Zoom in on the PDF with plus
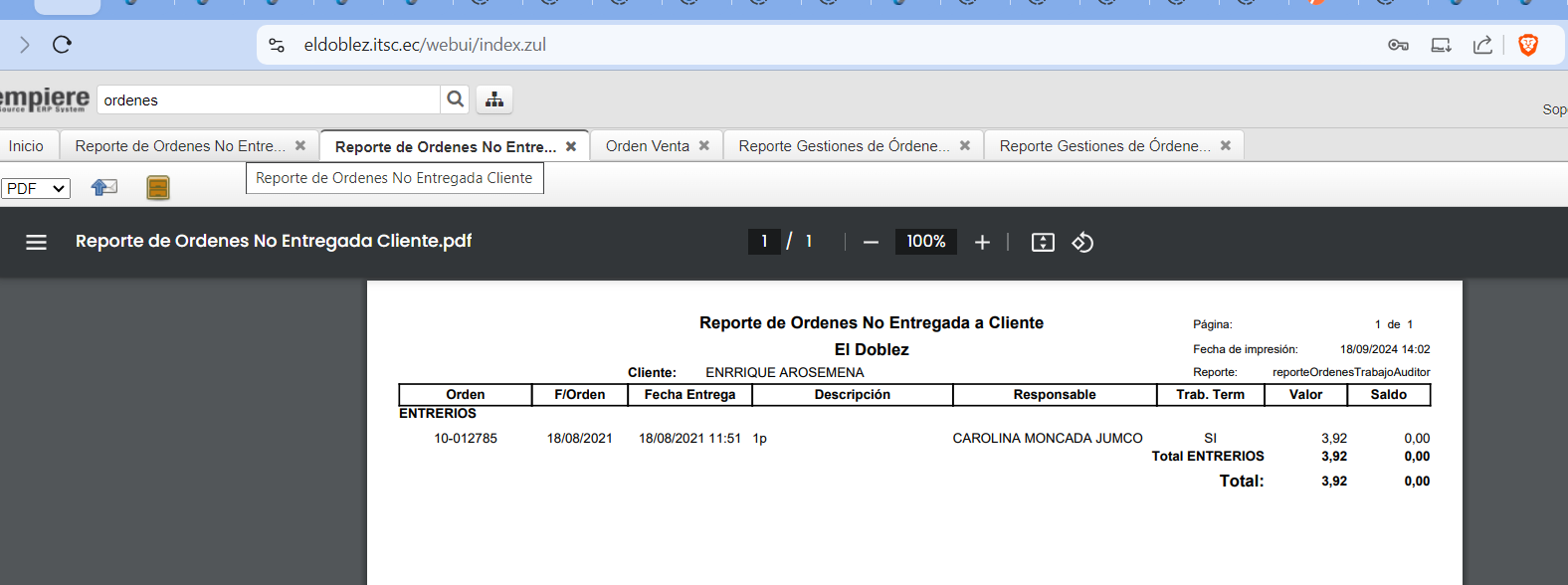This screenshot has height=585, width=1568. [982, 242]
